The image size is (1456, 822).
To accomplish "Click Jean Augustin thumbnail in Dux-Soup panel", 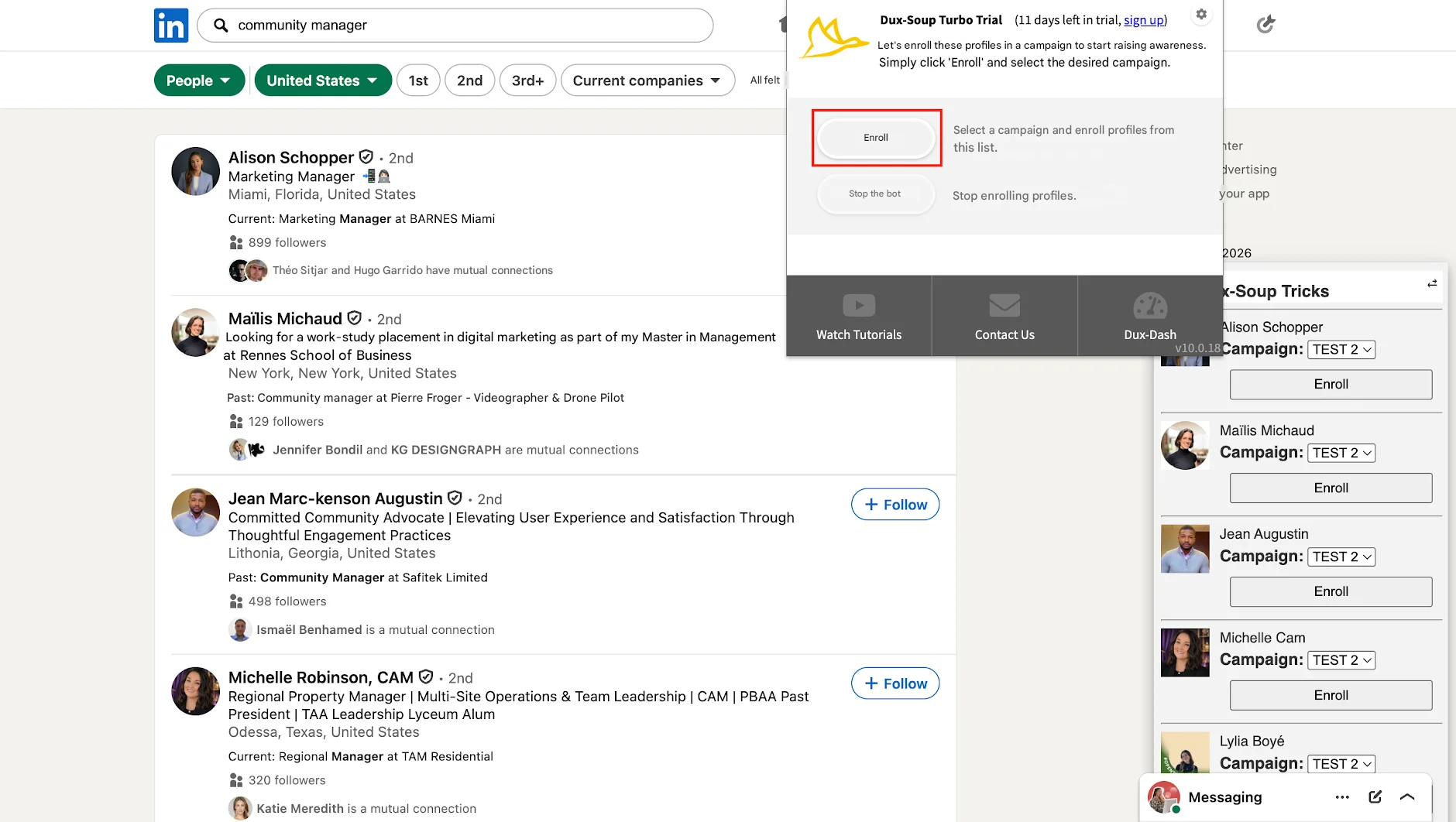I will click(x=1185, y=549).
